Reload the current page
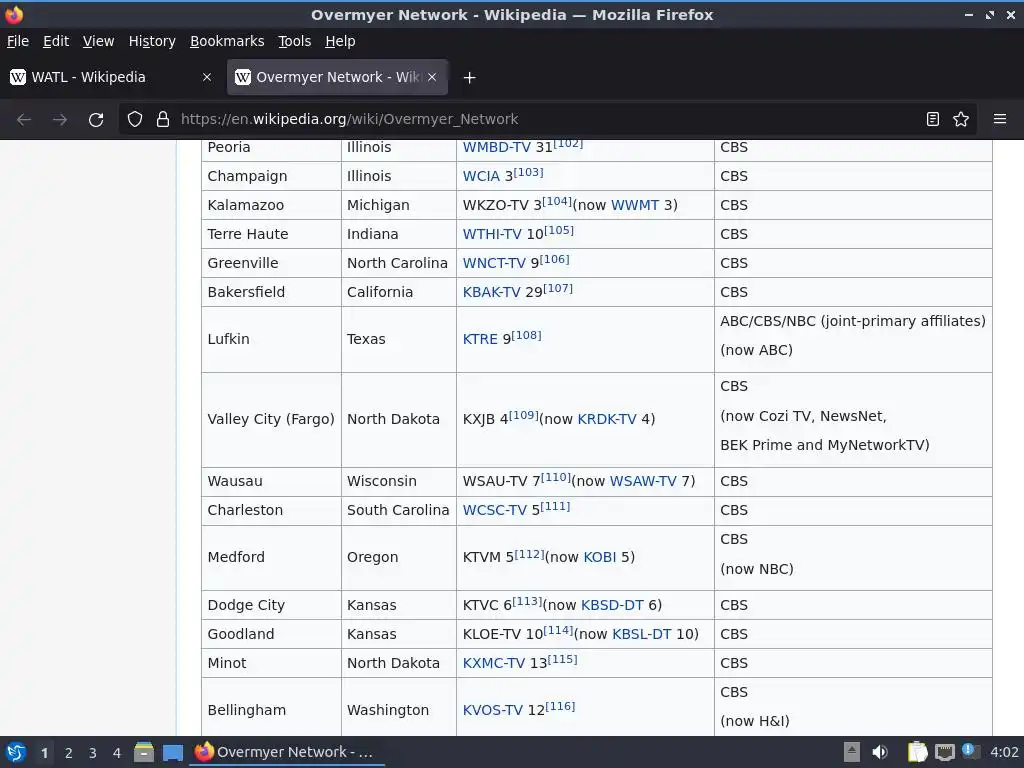This screenshot has height=768, width=1024. click(x=96, y=120)
